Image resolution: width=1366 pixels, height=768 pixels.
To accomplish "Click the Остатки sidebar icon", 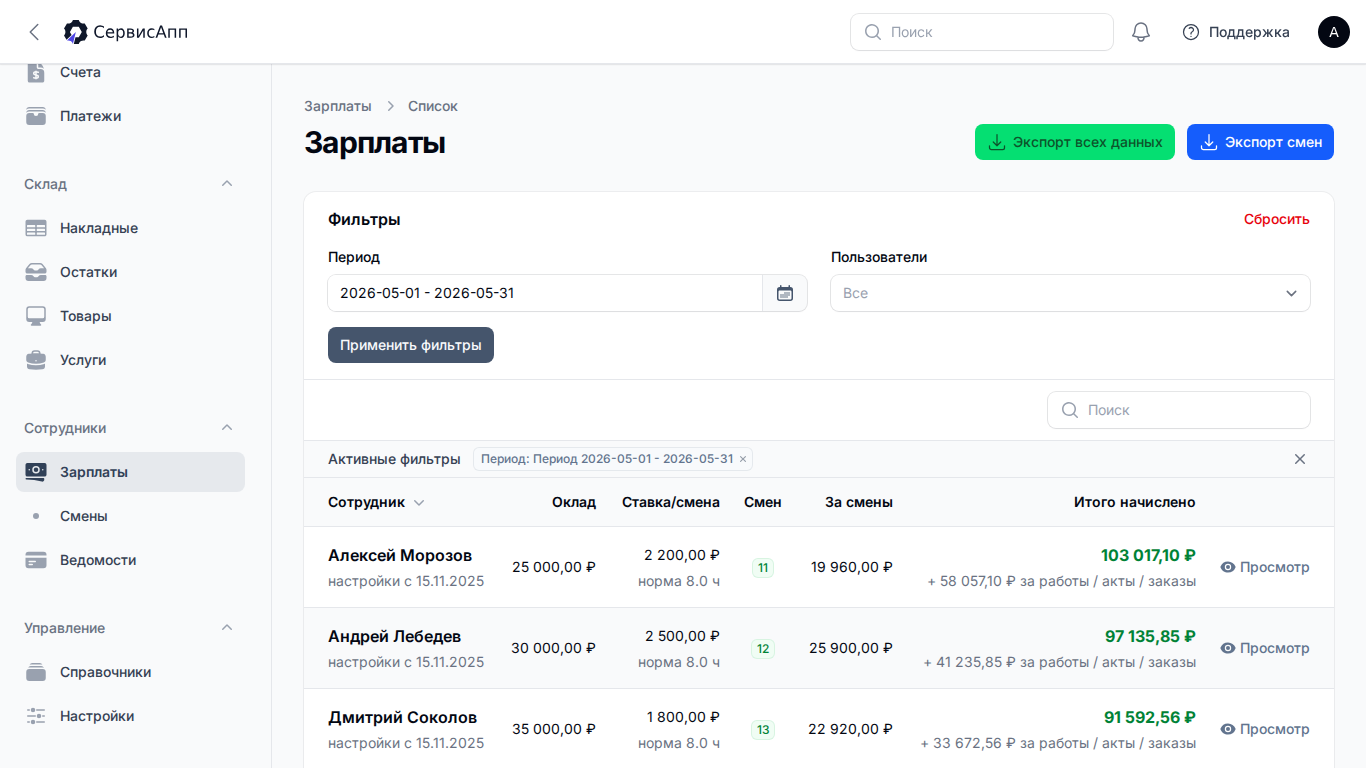I will pyautogui.click(x=36, y=272).
